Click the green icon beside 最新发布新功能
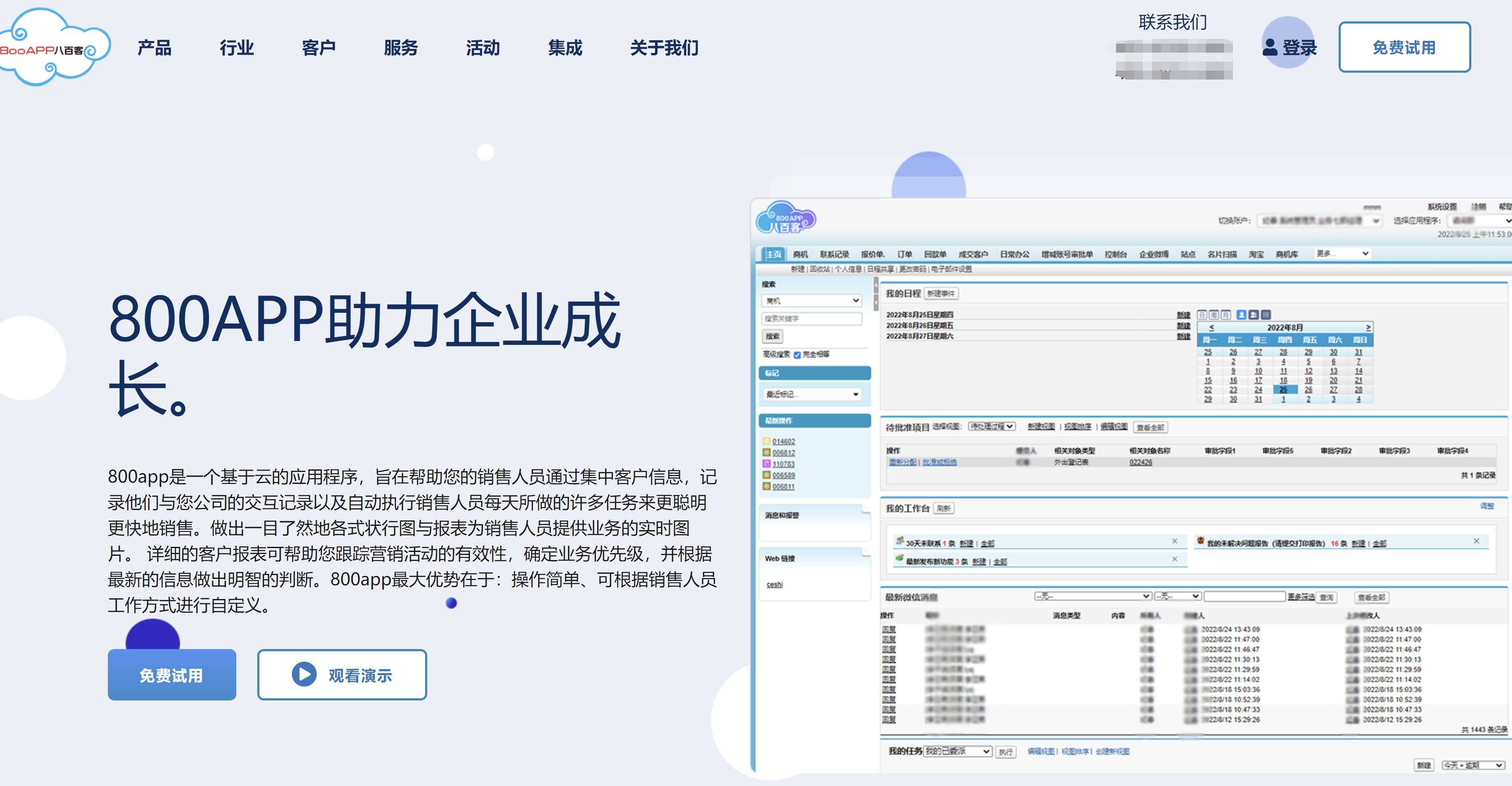 899,558
